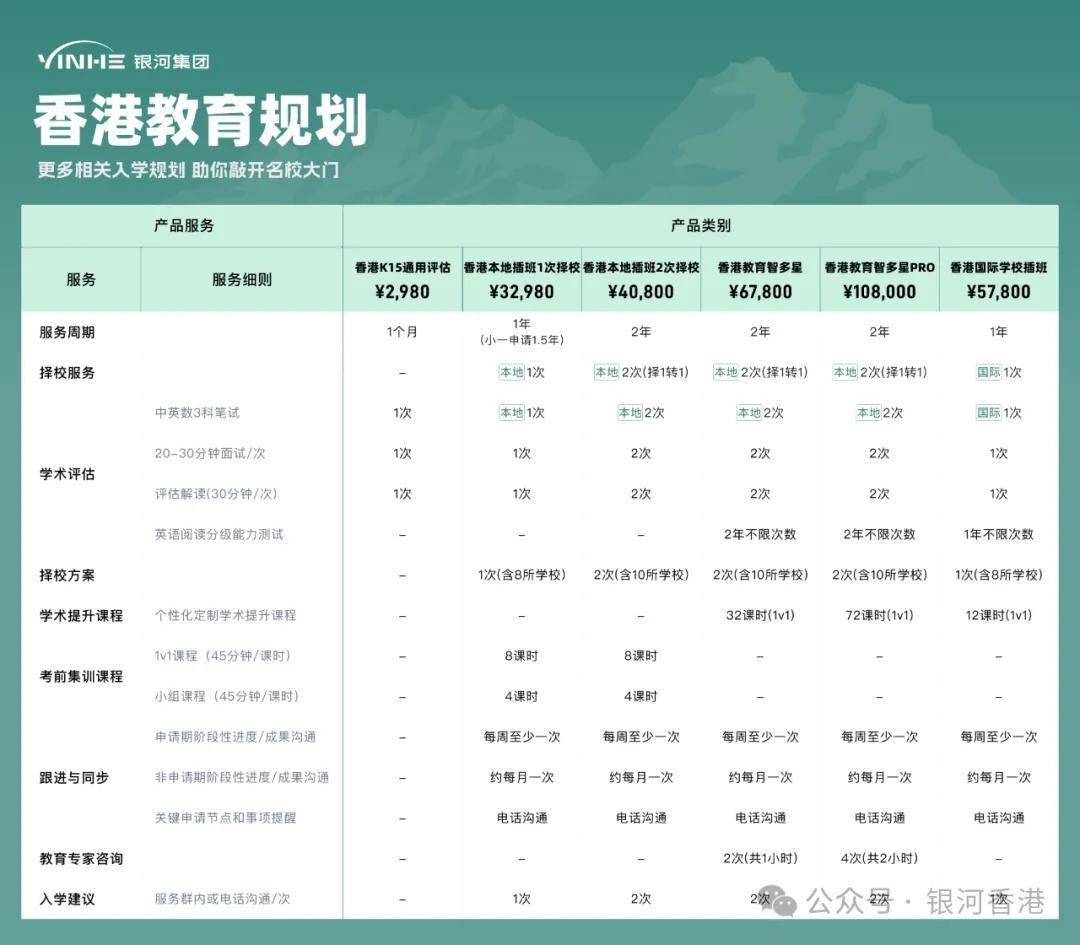Click 8课时 under the ¥32,980 column
The width and height of the screenshot is (1080, 945).
521,656
